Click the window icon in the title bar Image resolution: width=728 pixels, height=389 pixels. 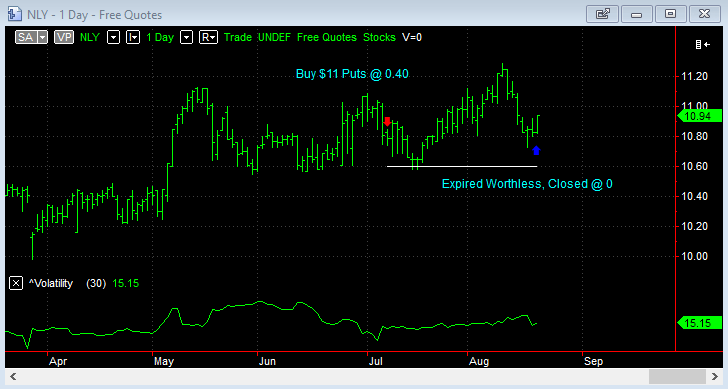coord(14,14)
